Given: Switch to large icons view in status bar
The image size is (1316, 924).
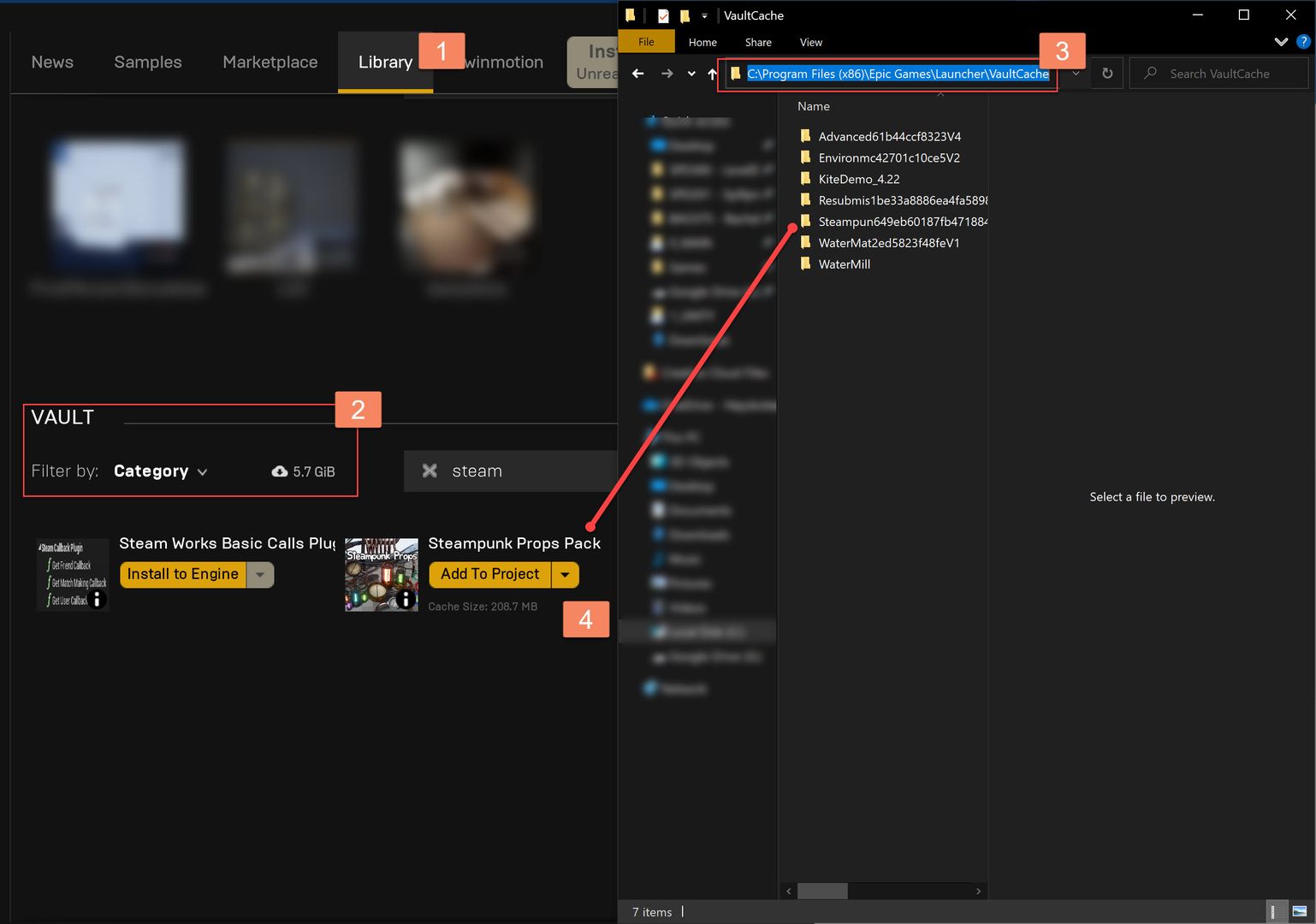Looking at the screenshot, I should 1300,912.
